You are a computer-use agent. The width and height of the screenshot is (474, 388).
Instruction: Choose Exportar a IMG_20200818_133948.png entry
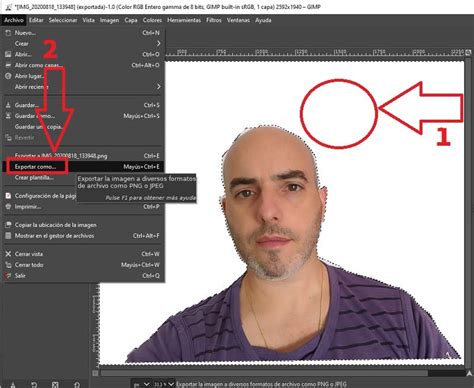pos(83,156)
